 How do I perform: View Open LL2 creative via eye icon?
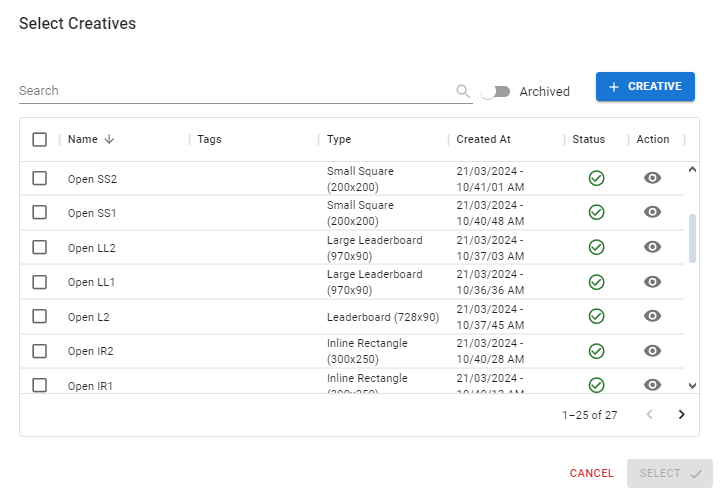point(652,247)
